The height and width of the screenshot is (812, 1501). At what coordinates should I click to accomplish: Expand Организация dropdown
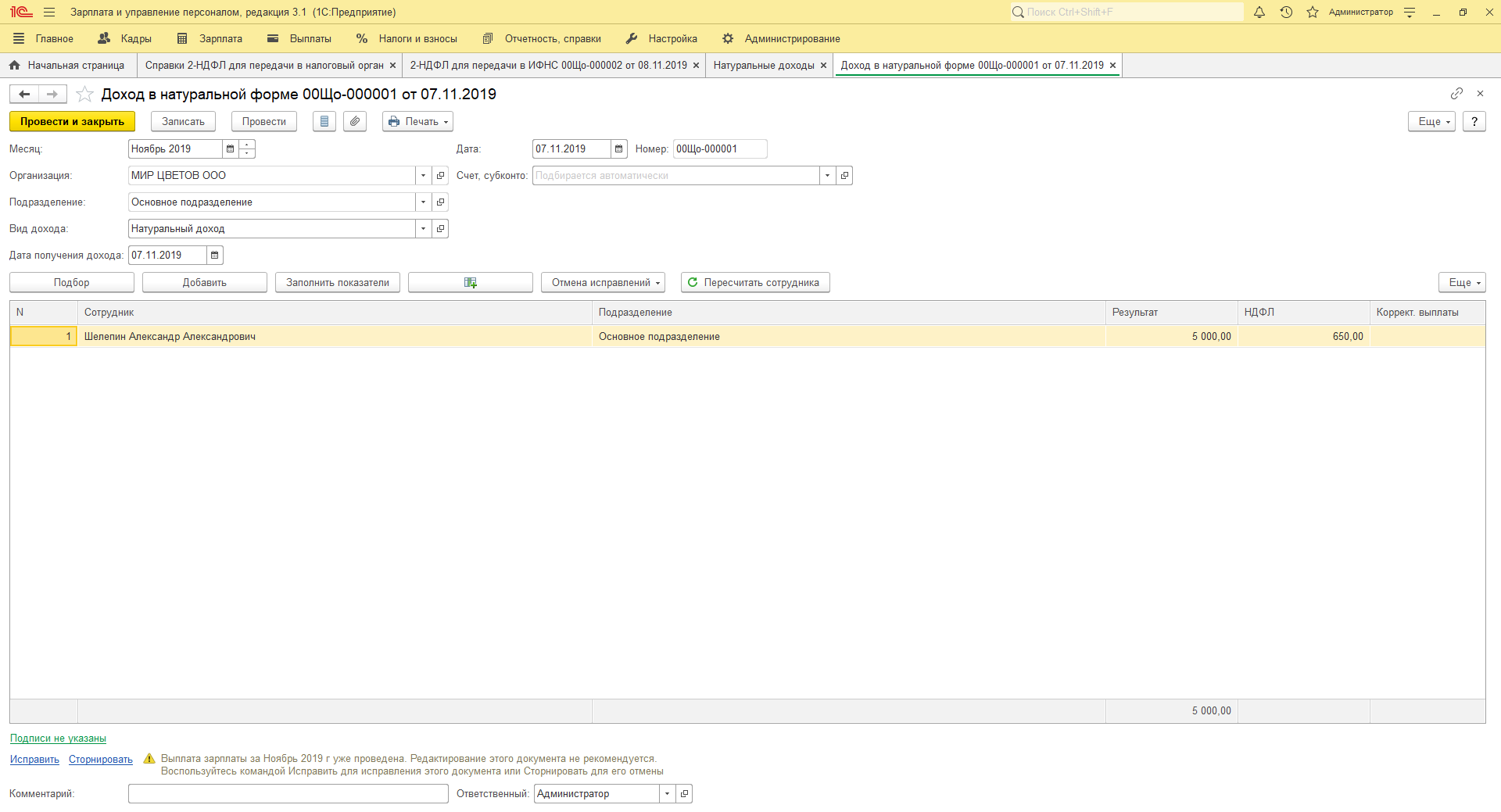tap(423, 175)
